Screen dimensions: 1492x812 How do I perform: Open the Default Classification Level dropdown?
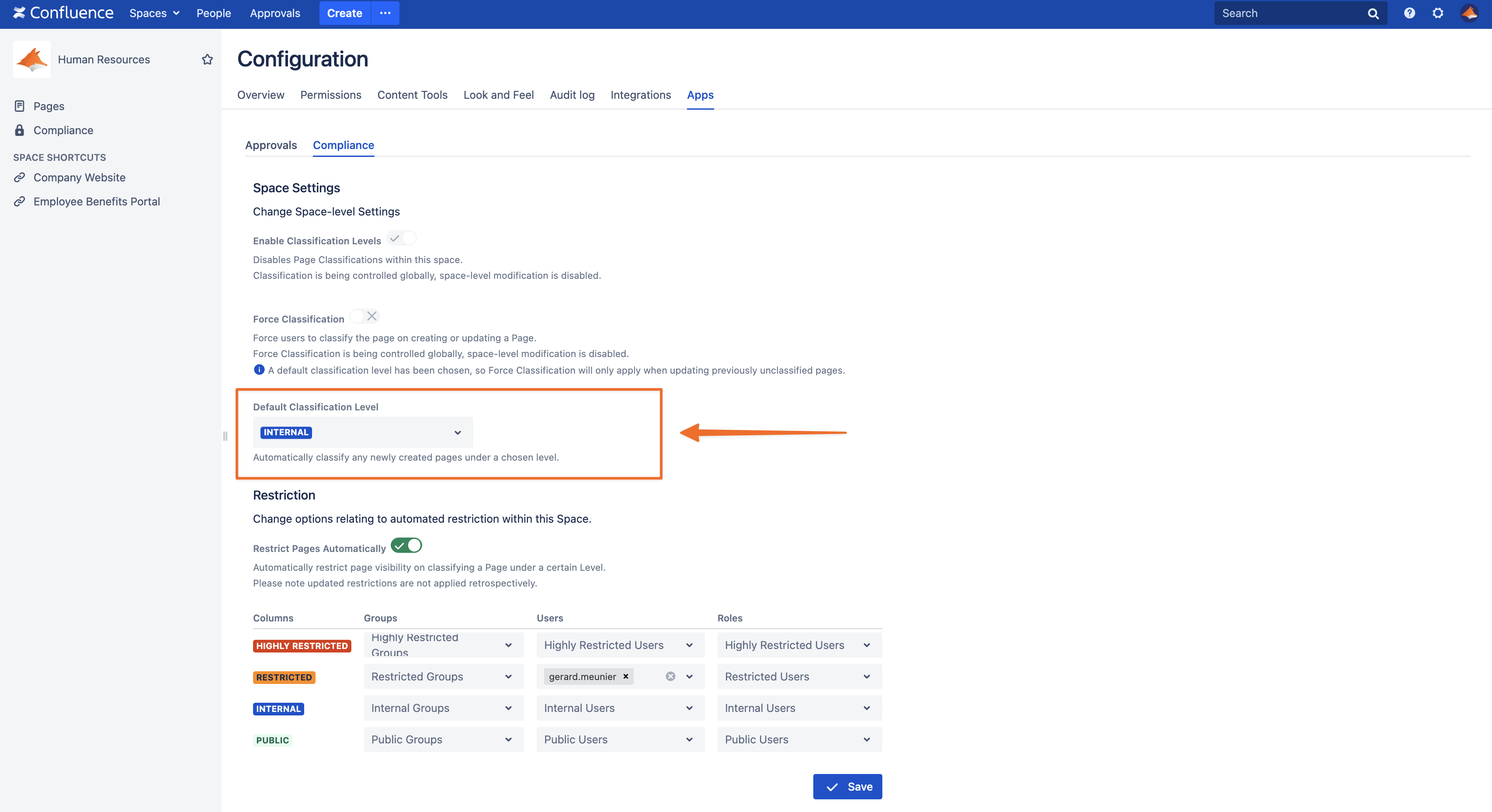point(363,432)
